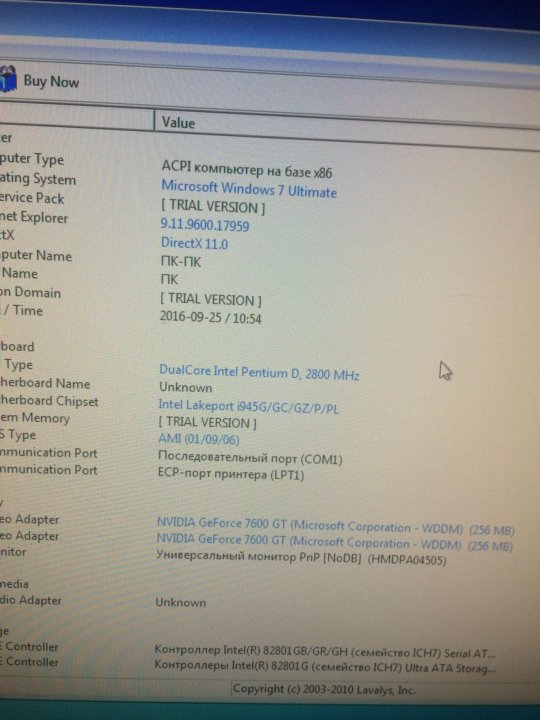Select the Intel 82801GB/GR/GH Serial ATA controller value
This screenshot has width=540, height=720.
[325, 652]
